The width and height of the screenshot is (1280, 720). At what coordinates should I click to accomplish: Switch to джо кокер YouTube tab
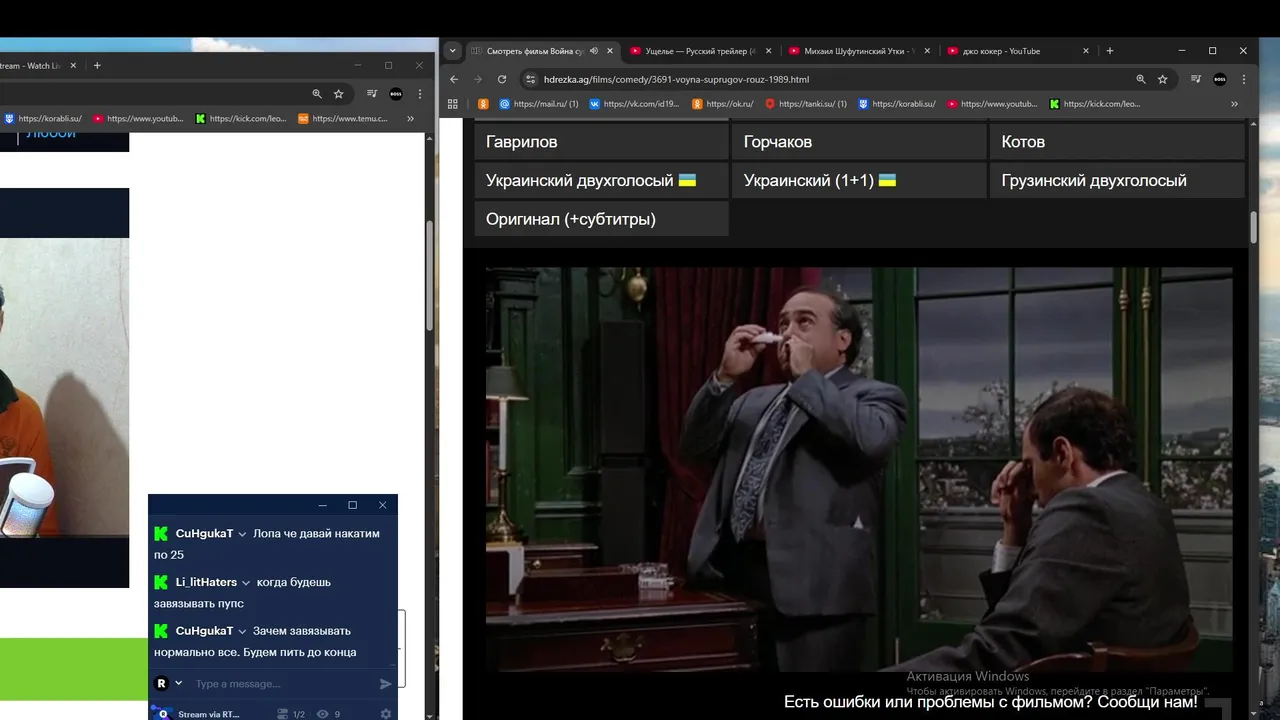pyautogui.click(x=1018, y=51)
